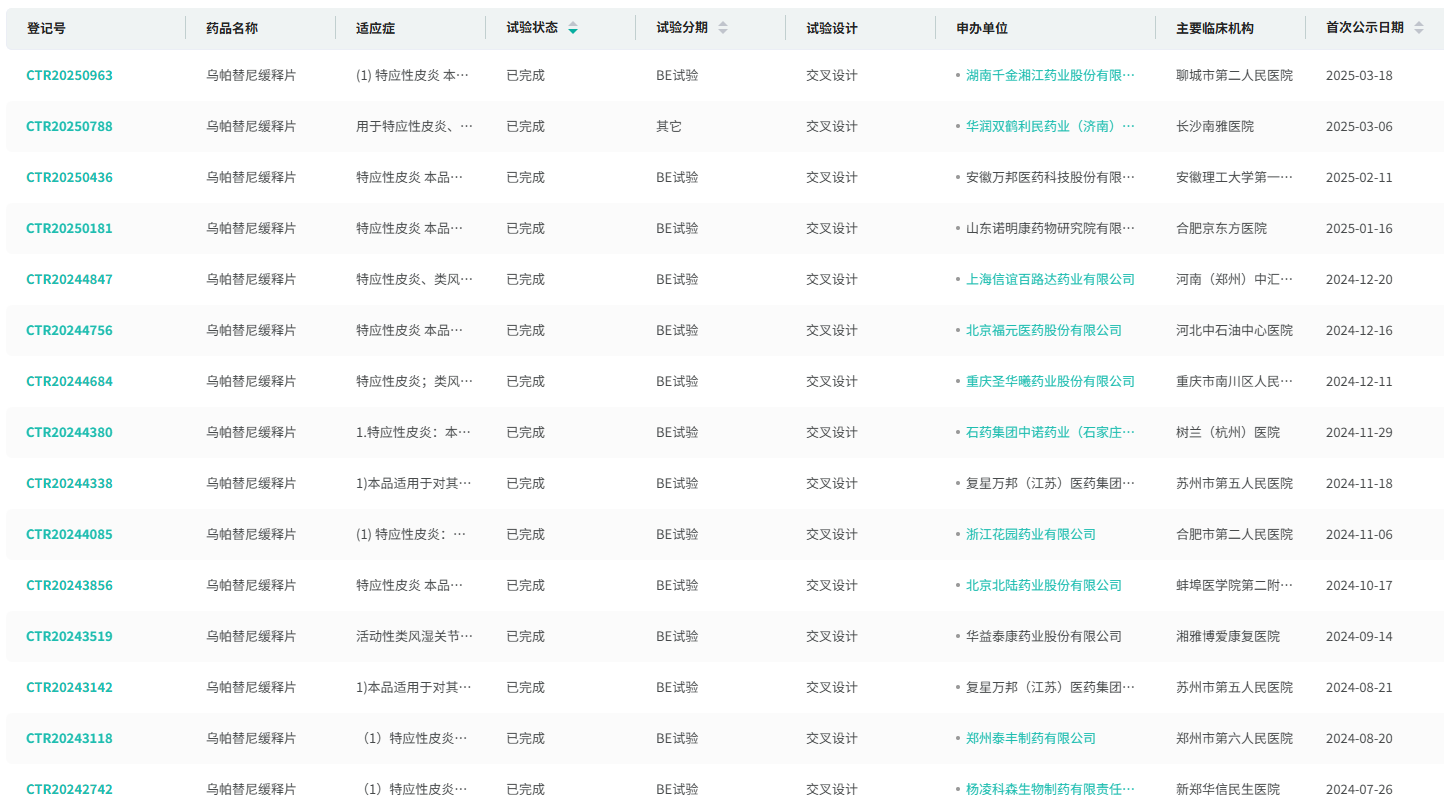Image resolution: width=1444 pixels, height=808 pixels.
Task: Select sponsor 安徽万邦医药科技股份有限… cell
Action: point(1050,177)
